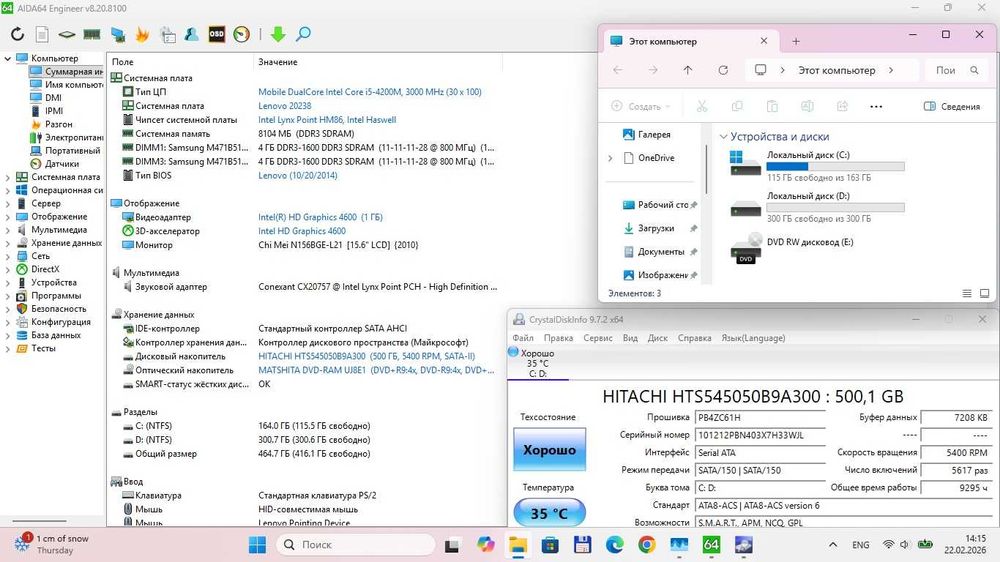Collapse the Компьютер tree node
This screenshot has width=1000, height=562.
pyautogui.click(x=8, y=58)
